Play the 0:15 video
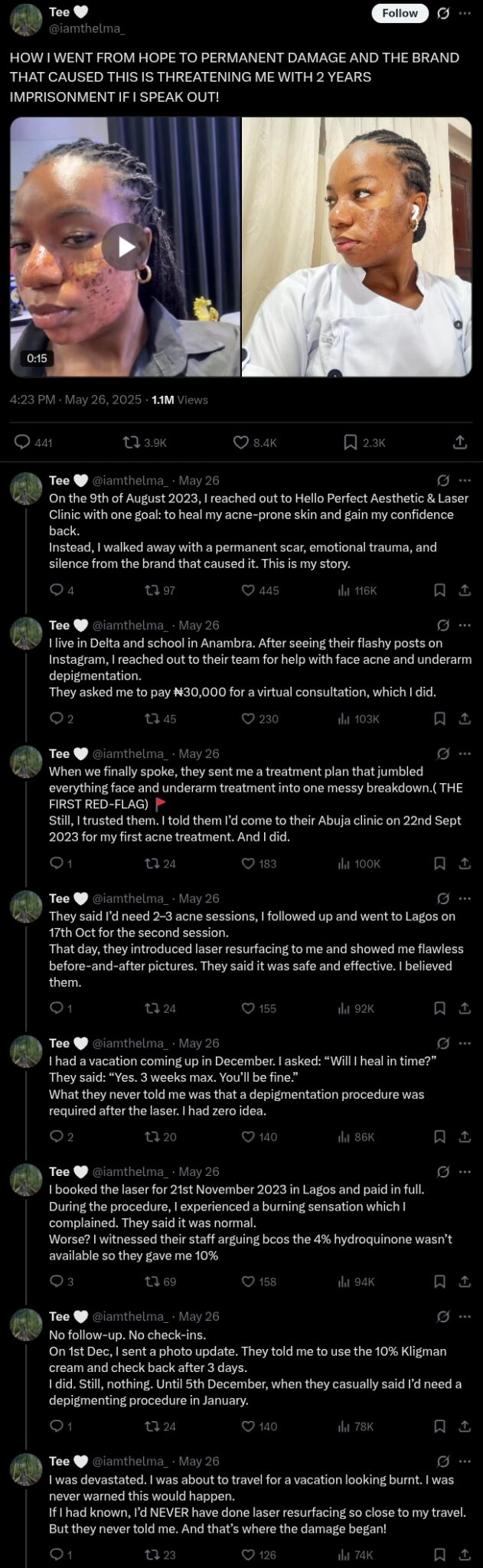This screenshot has width=483, height=1568. pos(126,247)
